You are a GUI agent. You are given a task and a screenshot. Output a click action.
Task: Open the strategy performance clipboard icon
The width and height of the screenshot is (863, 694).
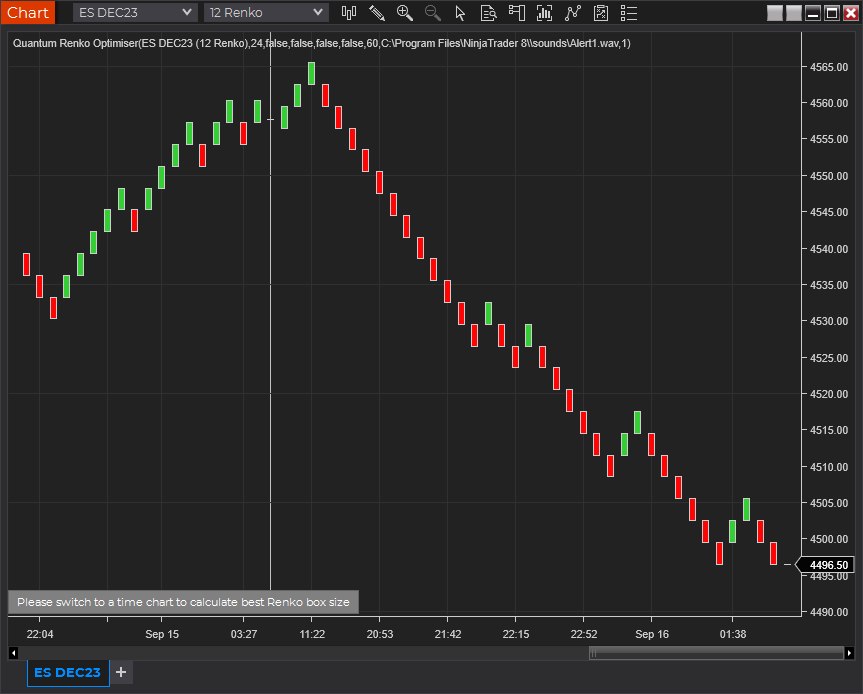tap(601, 13)
